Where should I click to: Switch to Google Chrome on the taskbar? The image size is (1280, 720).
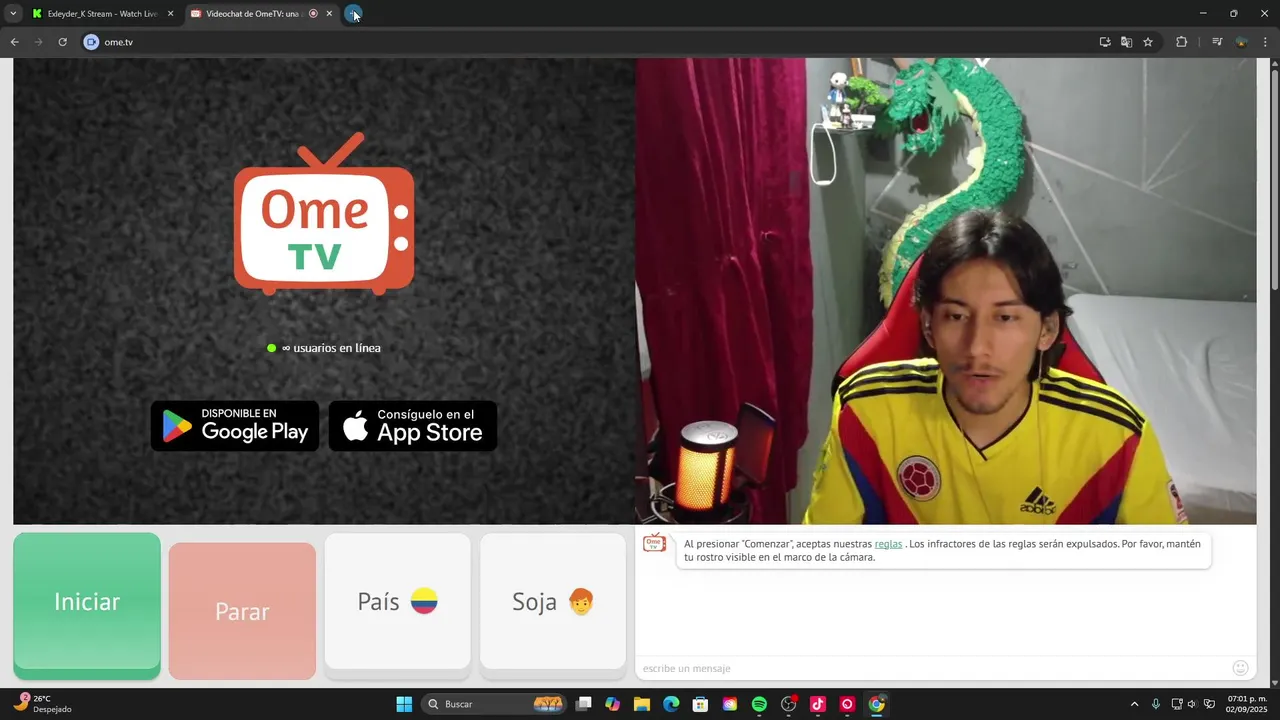877,704
